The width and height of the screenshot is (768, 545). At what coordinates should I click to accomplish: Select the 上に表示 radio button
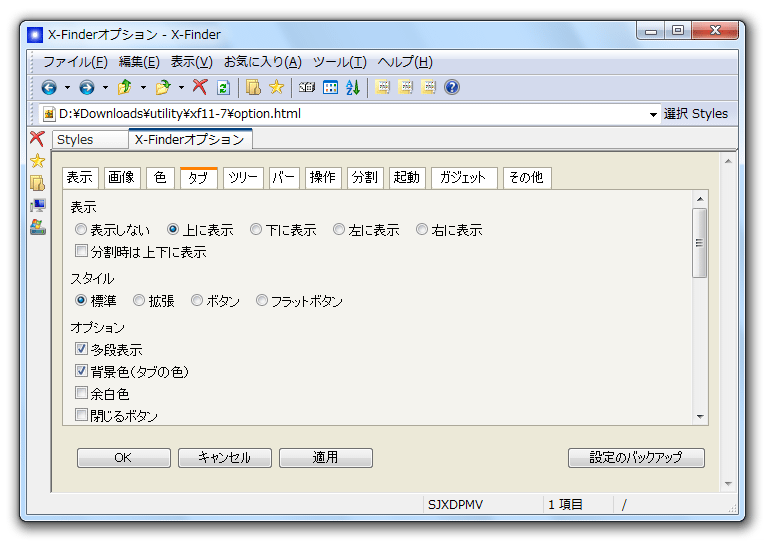click(x=173, y=229)
